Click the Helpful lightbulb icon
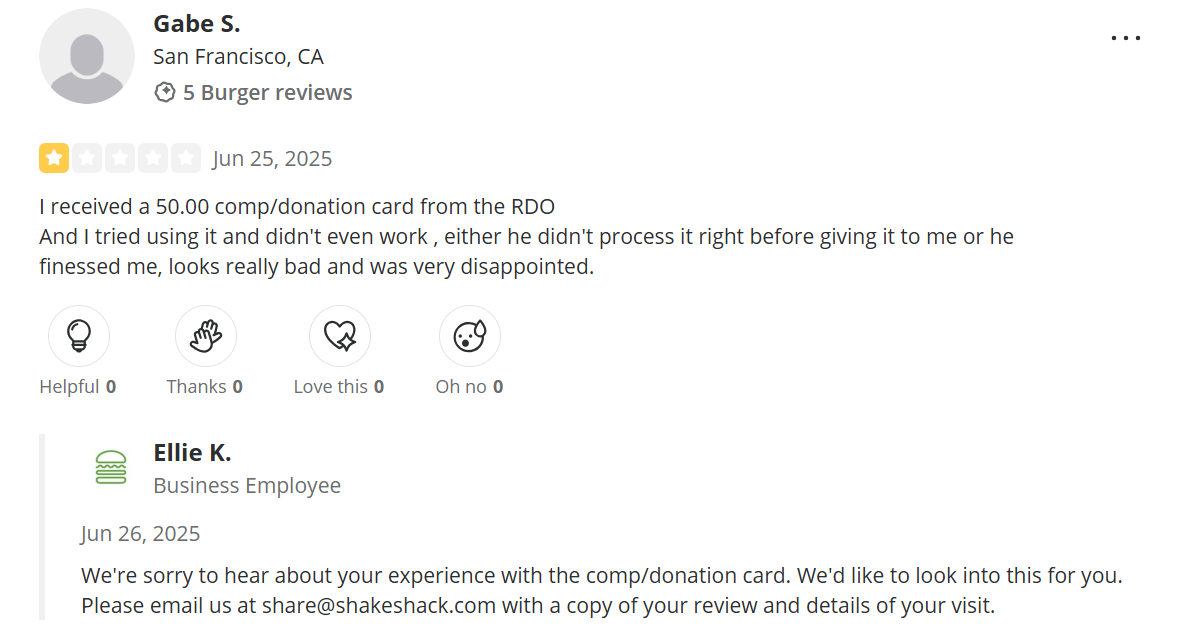 tap(78, 335)
